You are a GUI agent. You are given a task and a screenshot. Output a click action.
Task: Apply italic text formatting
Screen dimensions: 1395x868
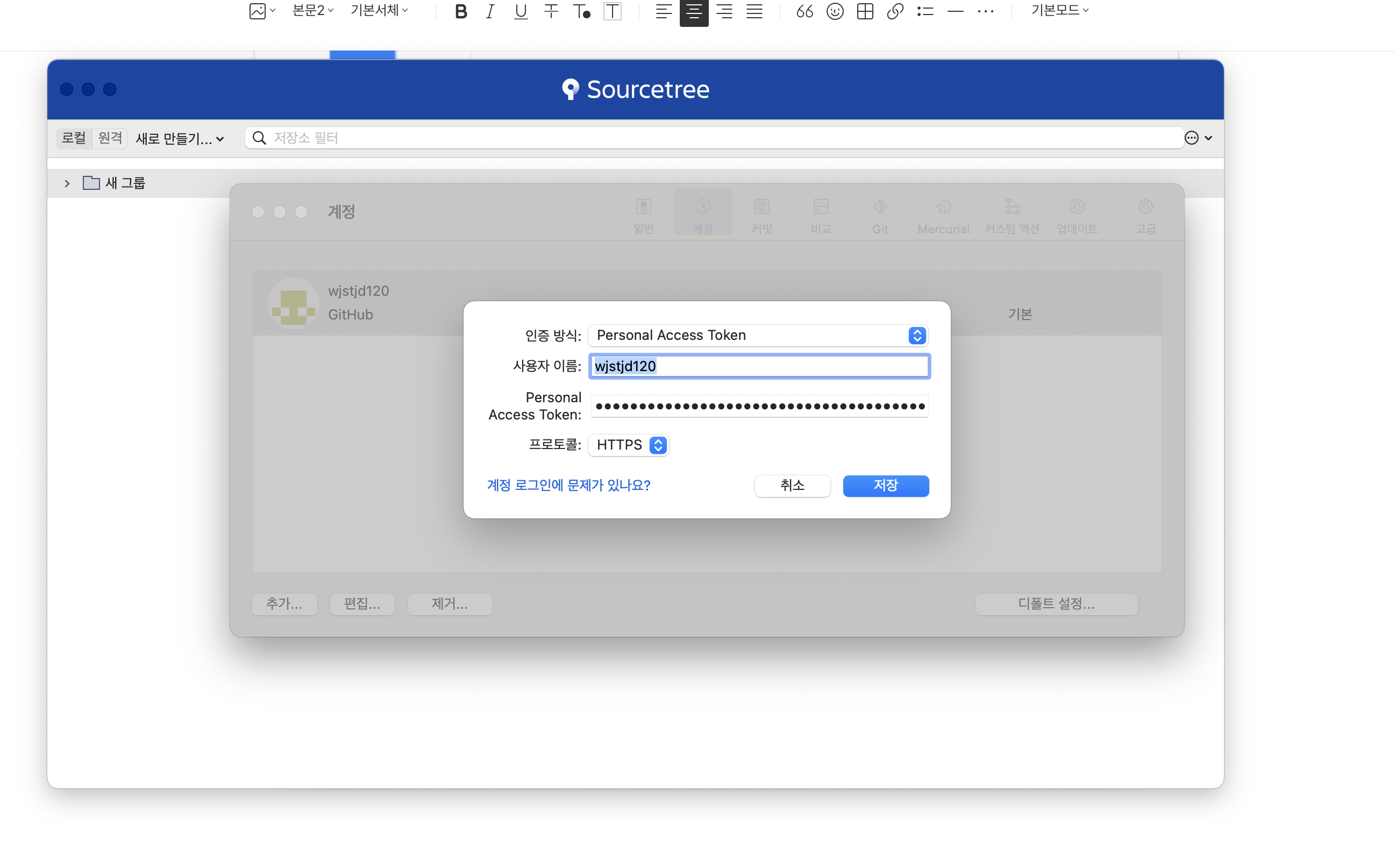pos(490,11)
